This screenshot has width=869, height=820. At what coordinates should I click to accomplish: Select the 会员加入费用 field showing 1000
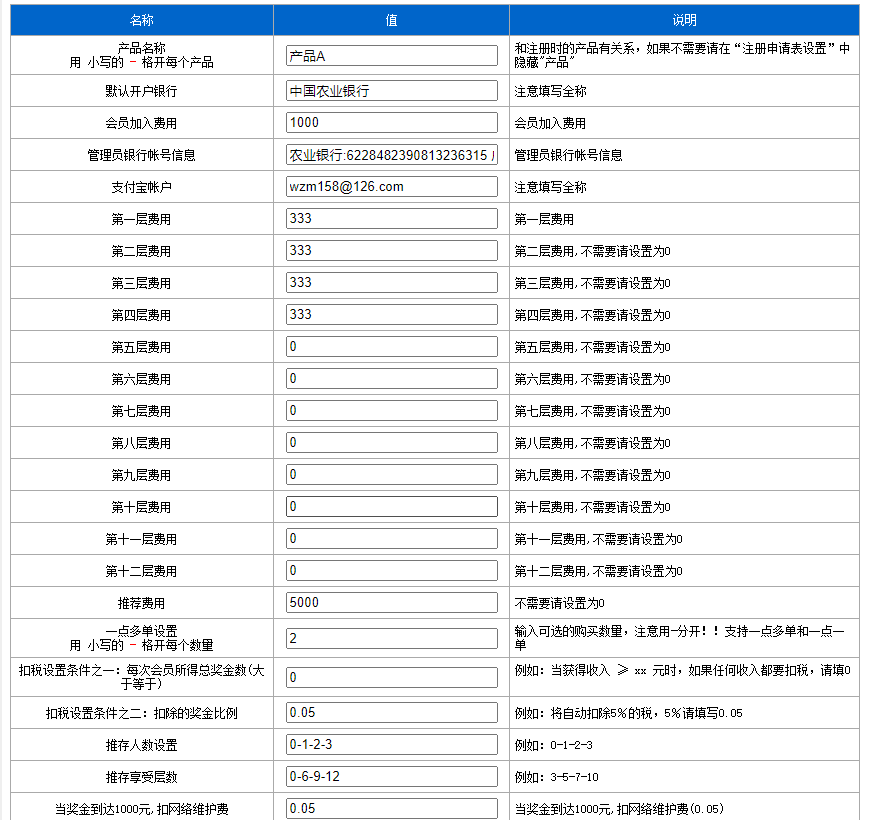pyautogui.click(x=391, y=123)
